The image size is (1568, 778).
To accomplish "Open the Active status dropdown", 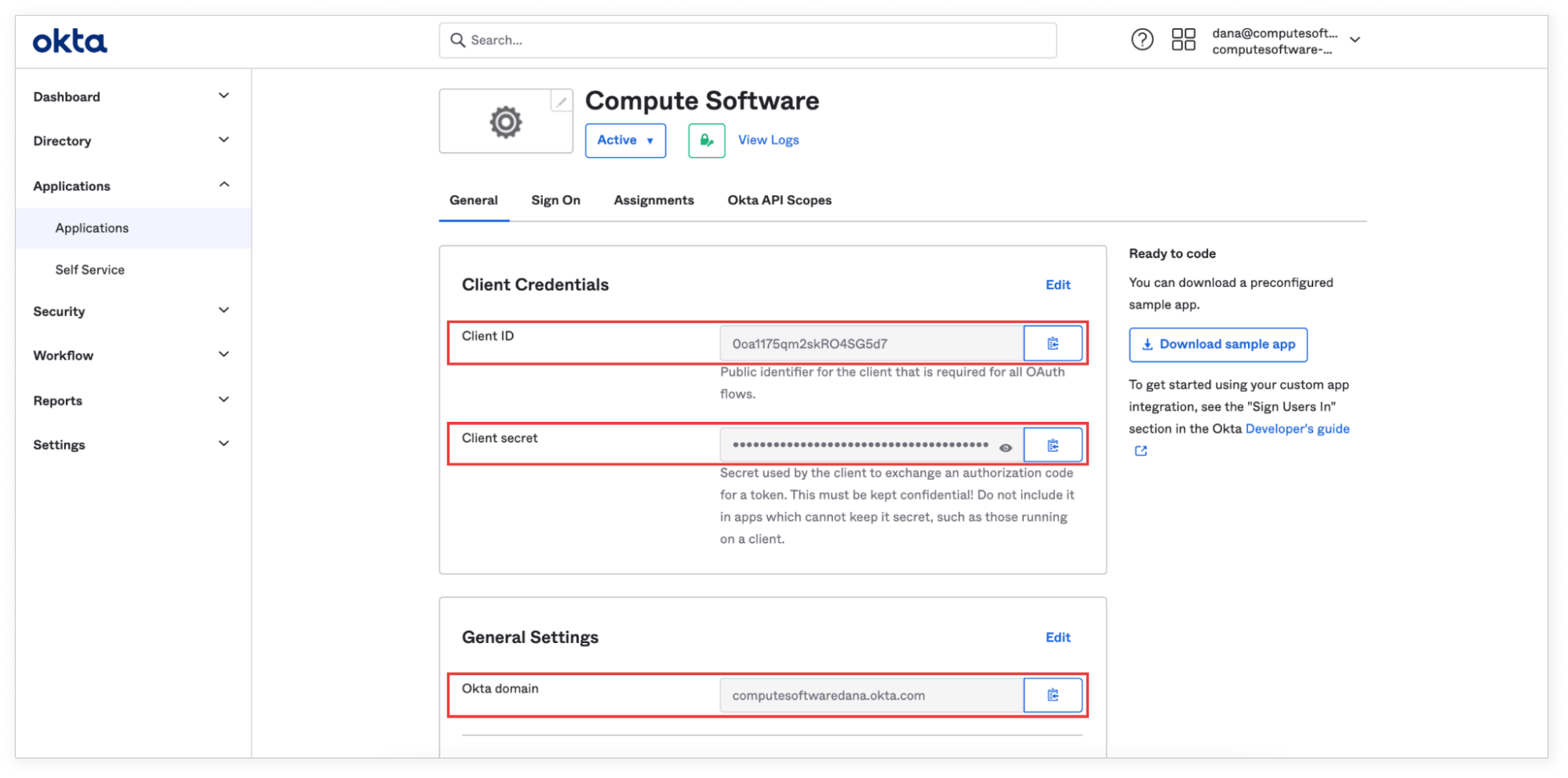I will 625,140.
